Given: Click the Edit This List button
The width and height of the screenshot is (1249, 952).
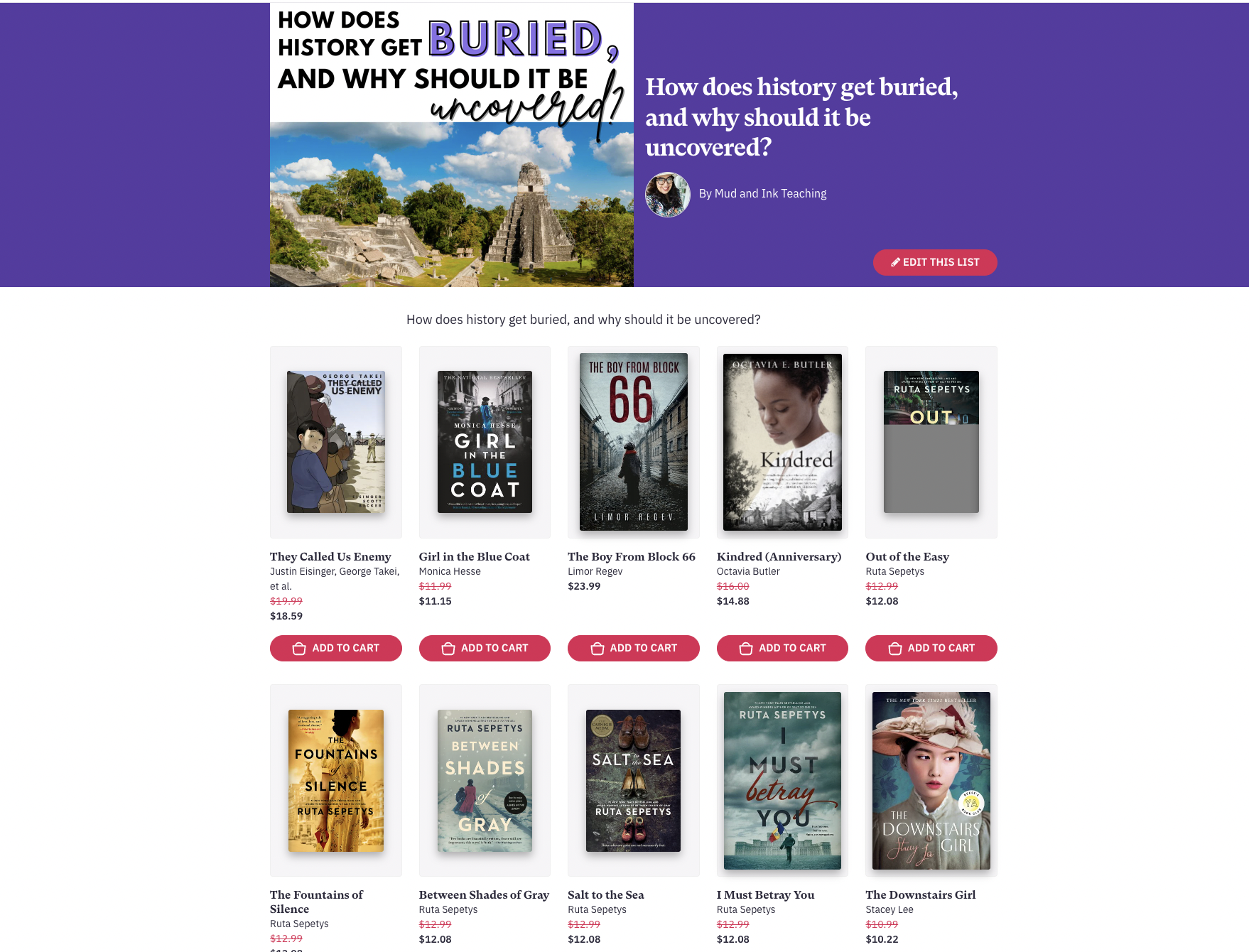Looking at the screenshot, I should pos(935,262).
